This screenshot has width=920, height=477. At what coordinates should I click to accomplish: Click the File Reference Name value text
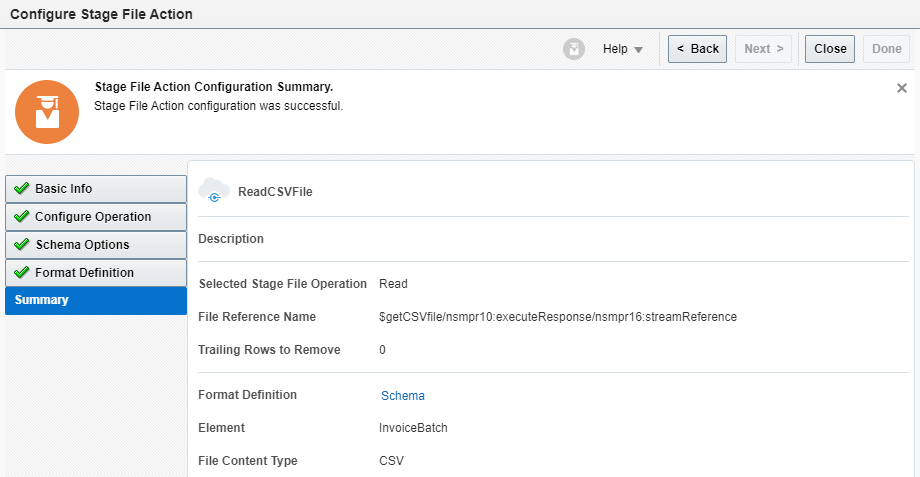pos(557,317)
